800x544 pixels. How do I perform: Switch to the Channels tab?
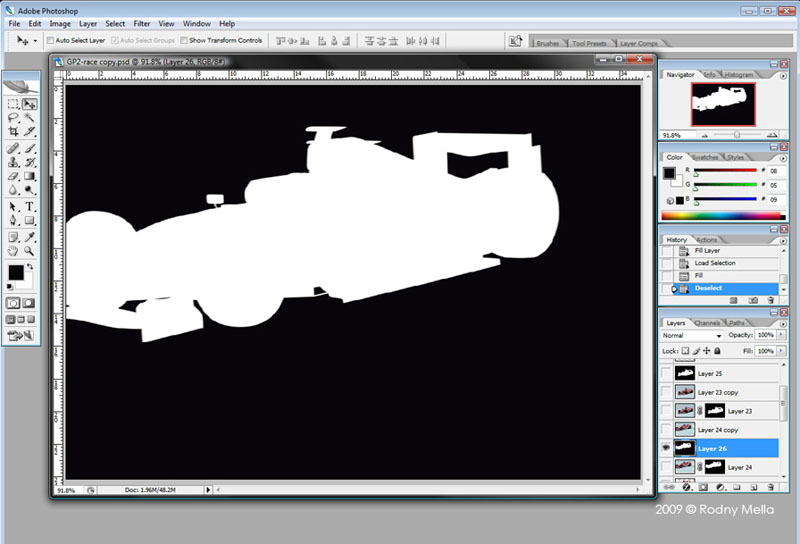pyautogui.click(x=707, y=323)
